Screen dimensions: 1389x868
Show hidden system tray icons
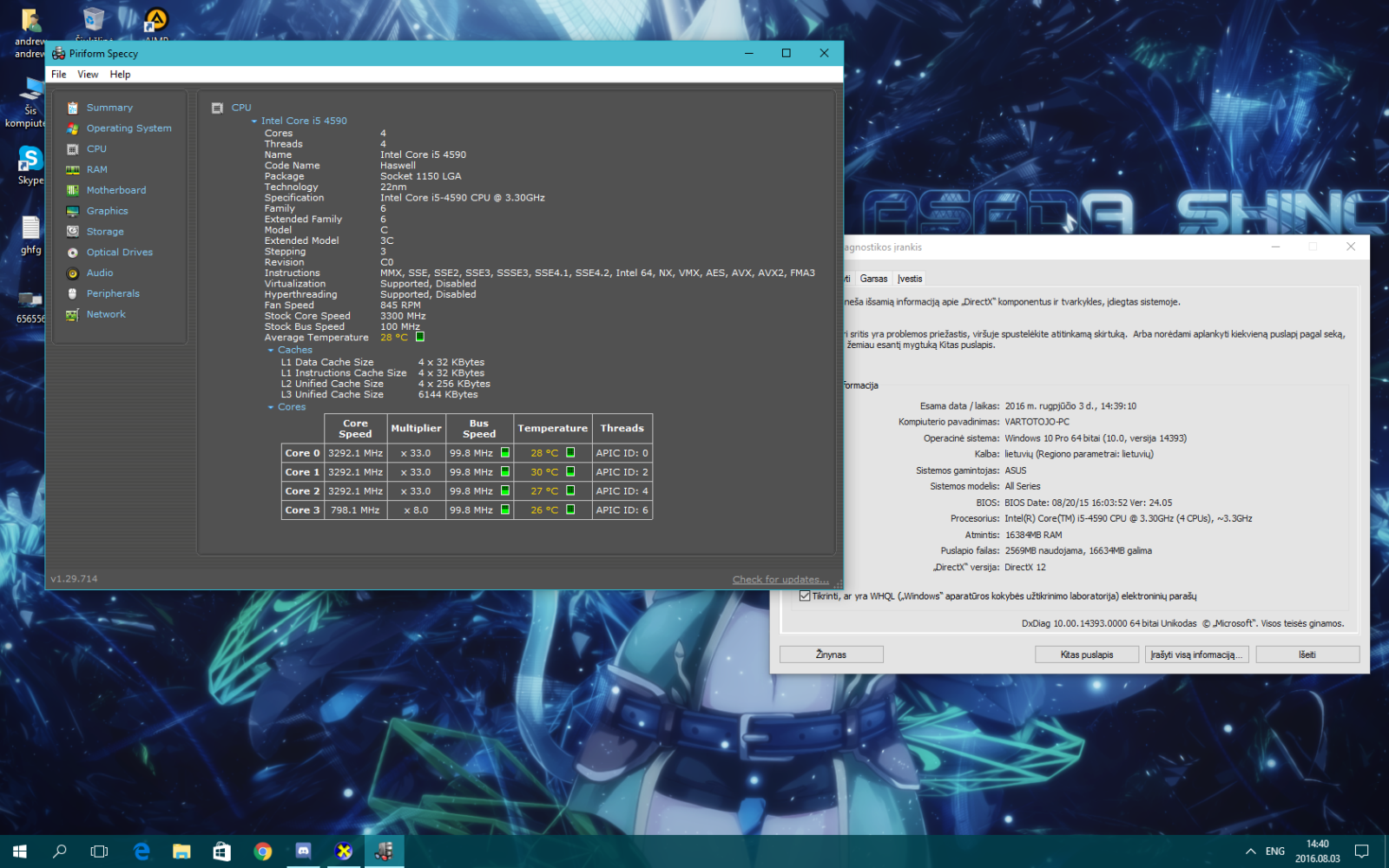pyautogui.click(x=1250, y=852)
